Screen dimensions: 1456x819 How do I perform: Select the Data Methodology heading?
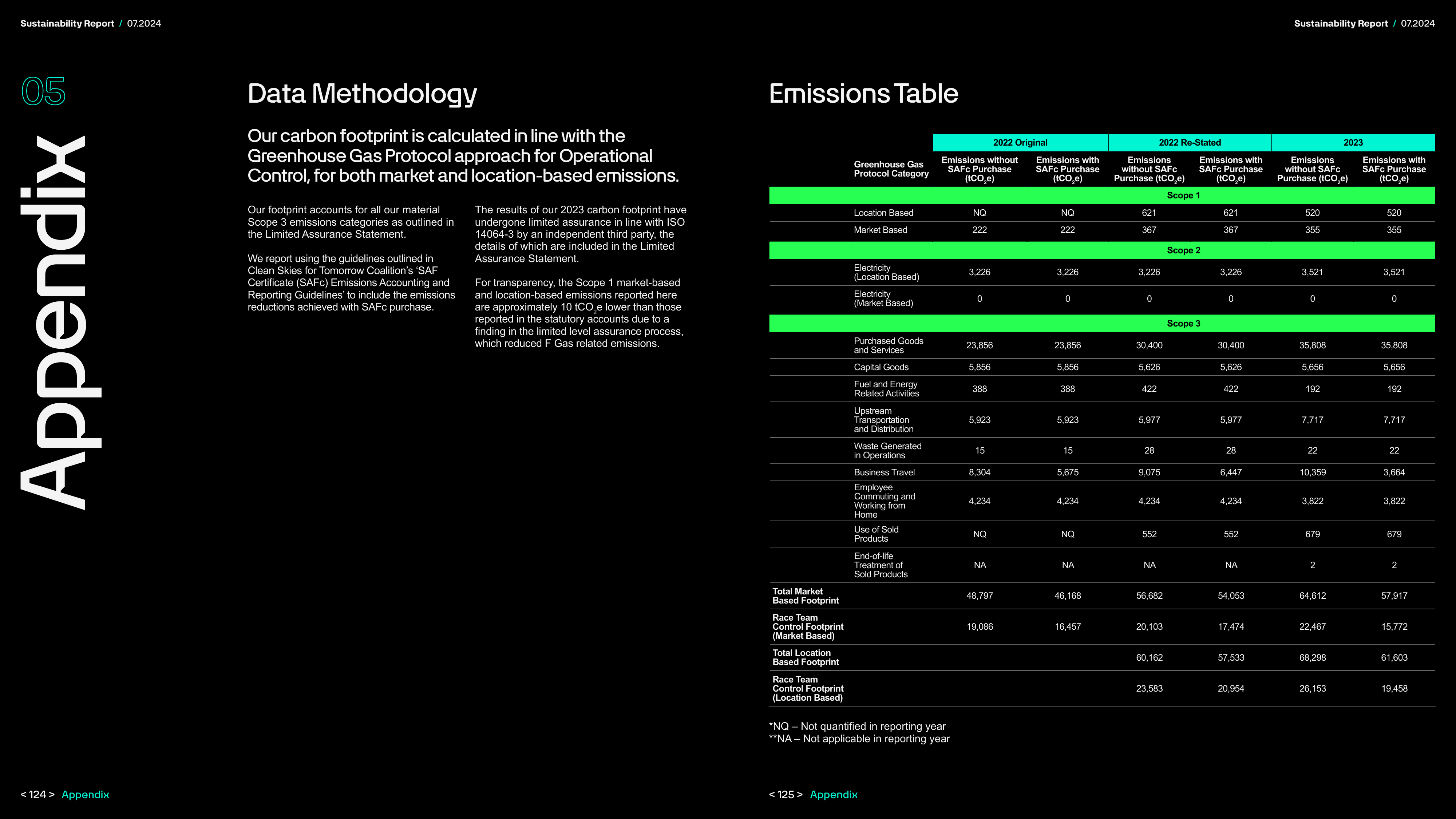click(362, 94)
